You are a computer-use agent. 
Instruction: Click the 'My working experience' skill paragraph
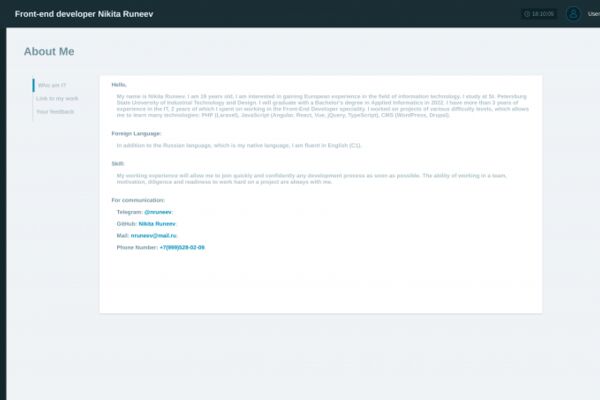coord(312,179)
